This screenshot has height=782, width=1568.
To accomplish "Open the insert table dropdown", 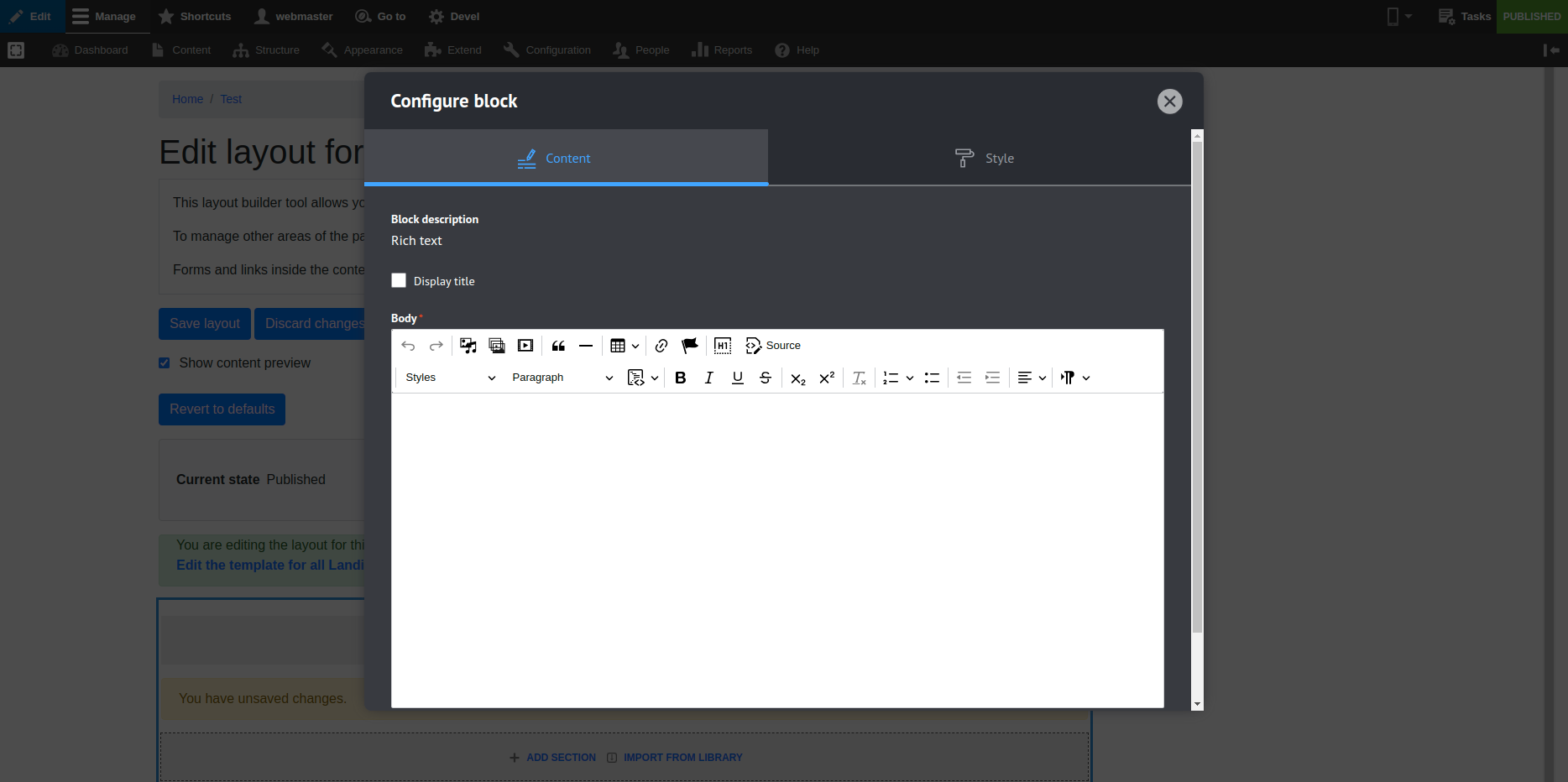I will (625, 346).
